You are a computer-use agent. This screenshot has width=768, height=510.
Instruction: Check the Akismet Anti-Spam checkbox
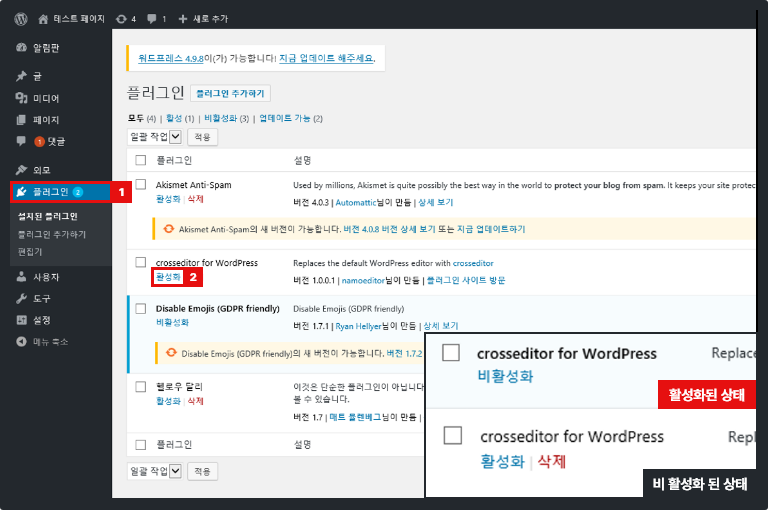pos(141,184)
